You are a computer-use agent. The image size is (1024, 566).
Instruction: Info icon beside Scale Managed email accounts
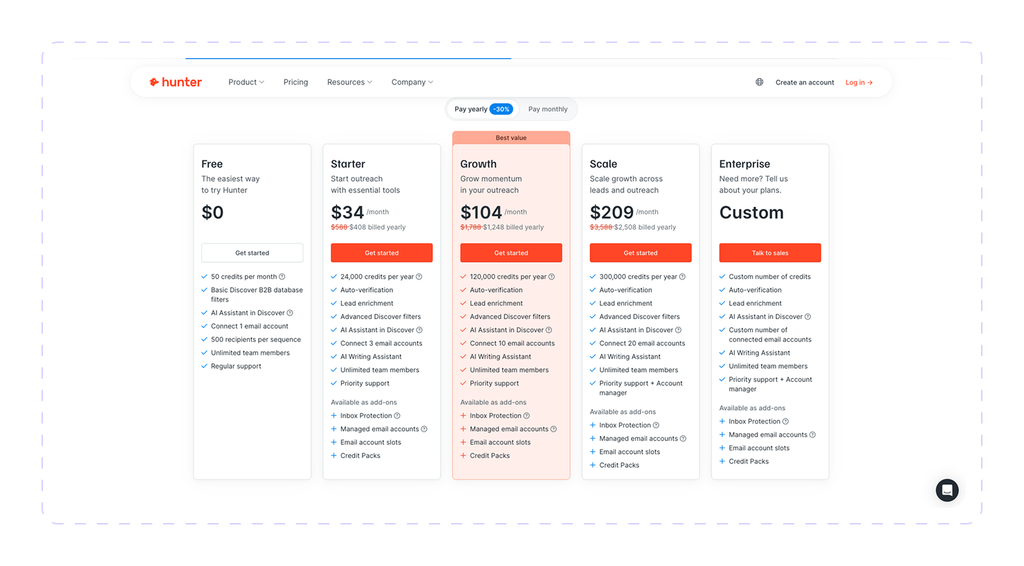pyautogui.click(x=683, y=439)
